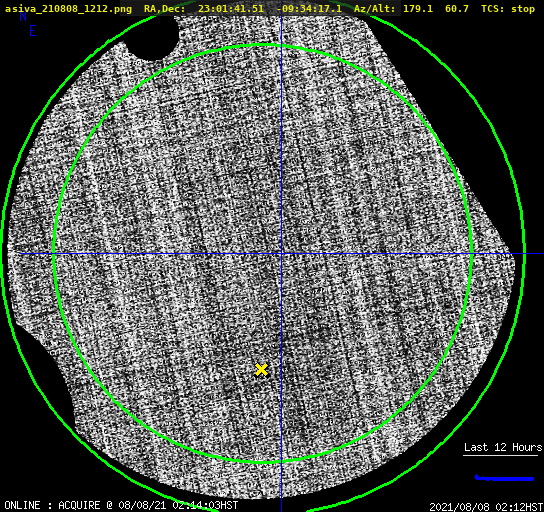Viewport: 544px width, 512px height.
Task: Click the 2021/08/08 02:12HST timestamp
Action: pyautogui.click(x=486, y=506)
